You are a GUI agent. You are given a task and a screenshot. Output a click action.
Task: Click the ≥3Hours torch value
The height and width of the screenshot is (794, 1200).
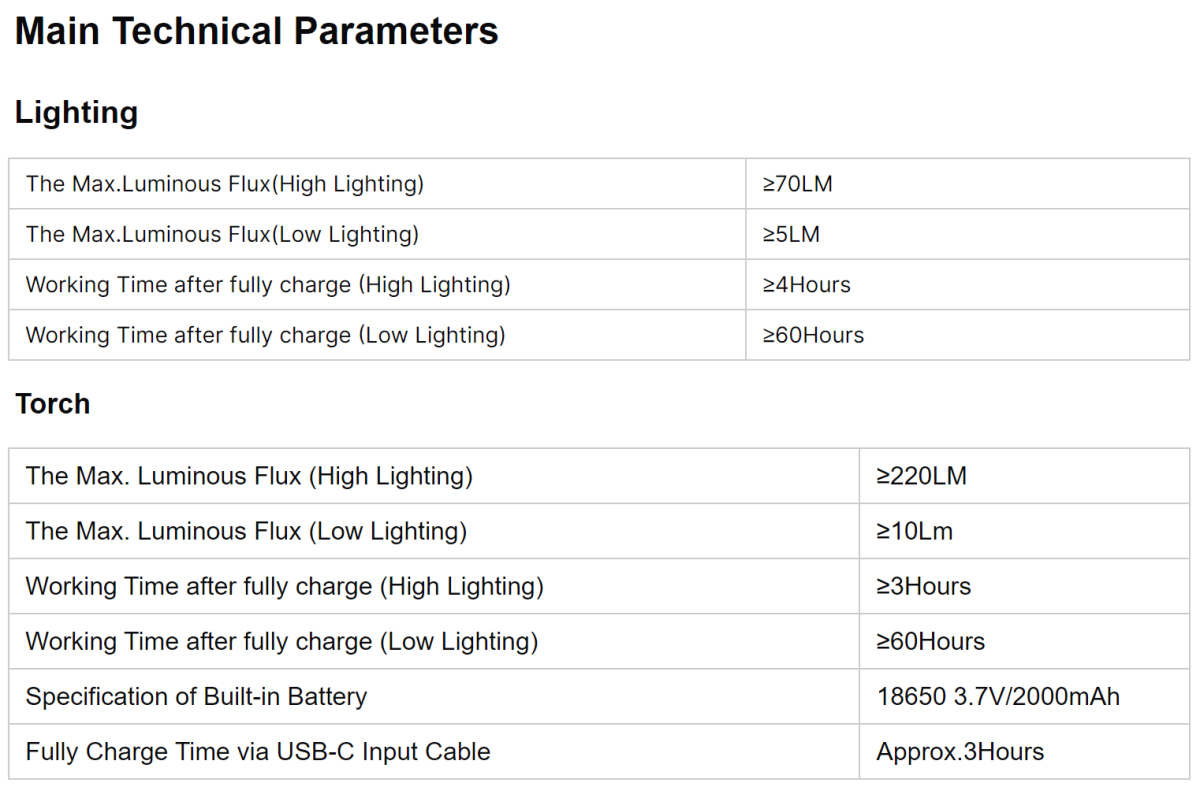point(924,586)
